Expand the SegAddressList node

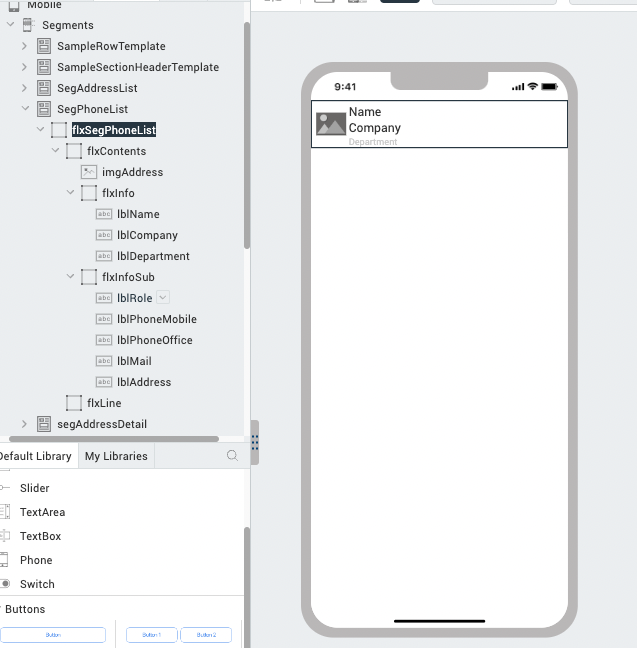(24, 88)
